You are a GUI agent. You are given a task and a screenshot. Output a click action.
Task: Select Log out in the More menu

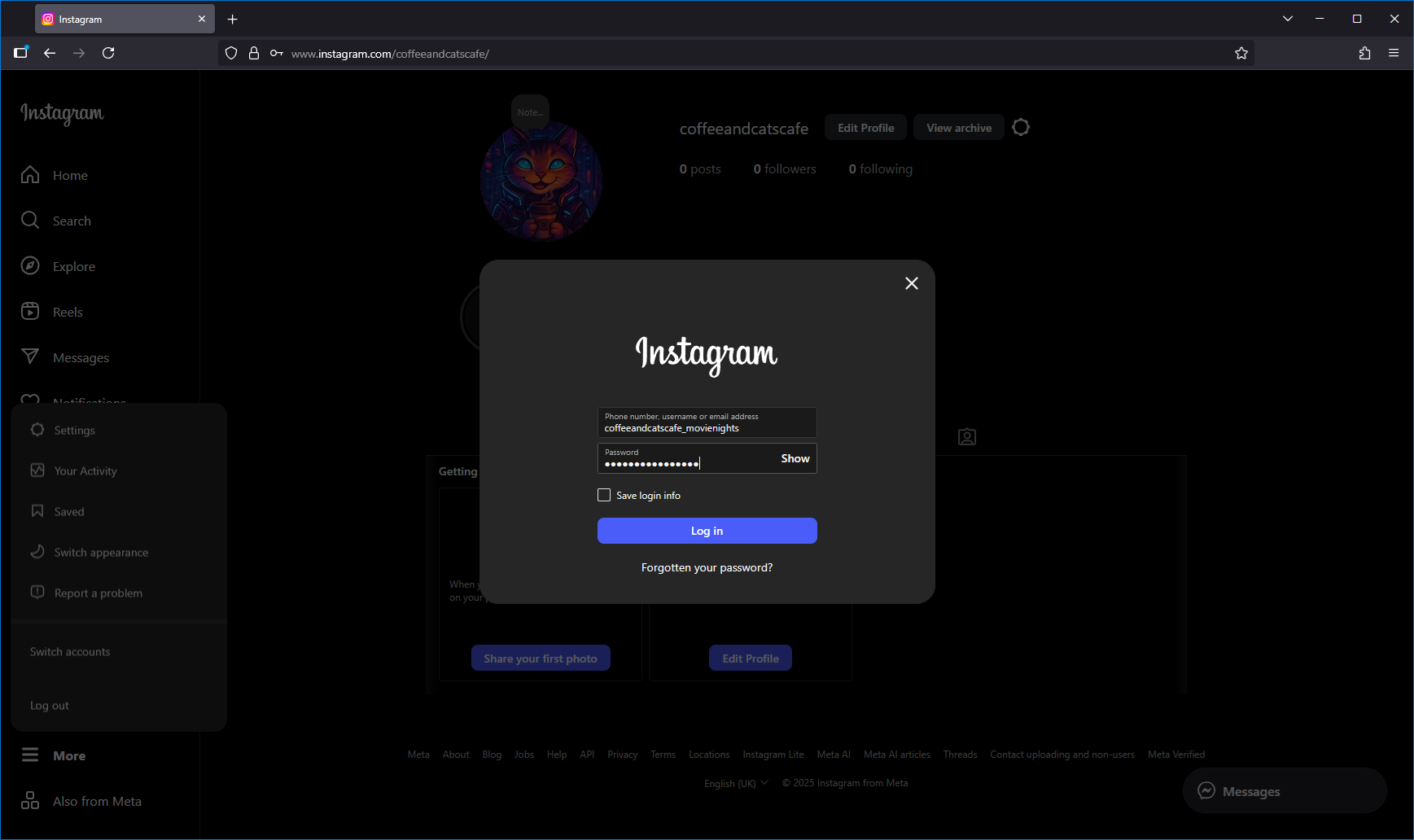coord(50,706)
